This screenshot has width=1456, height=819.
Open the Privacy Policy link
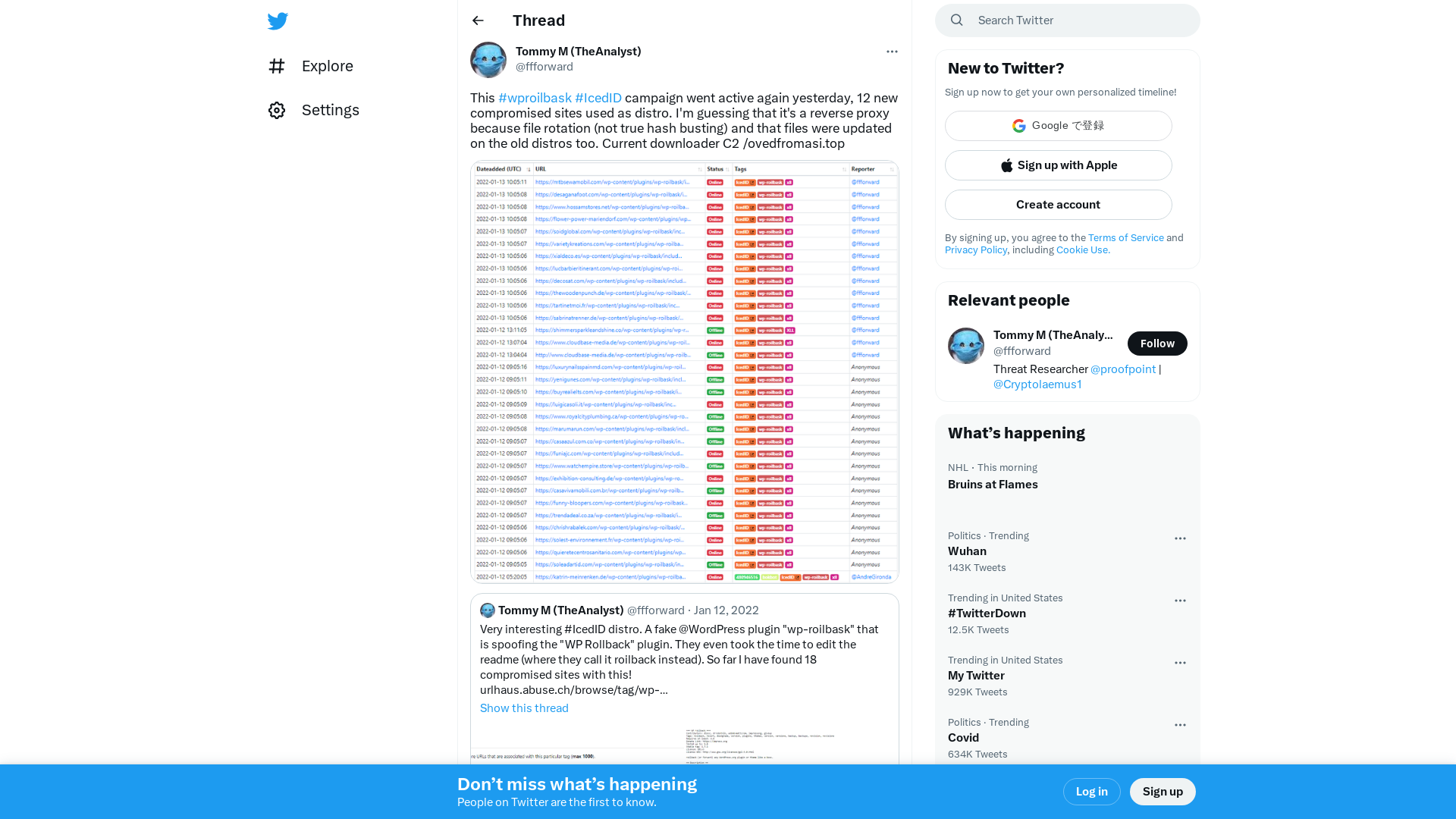[976, 249]
